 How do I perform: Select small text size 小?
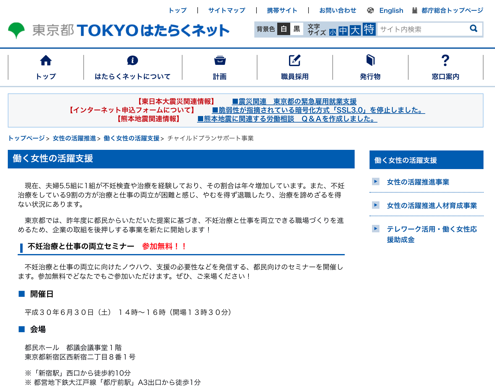(333, 32)
